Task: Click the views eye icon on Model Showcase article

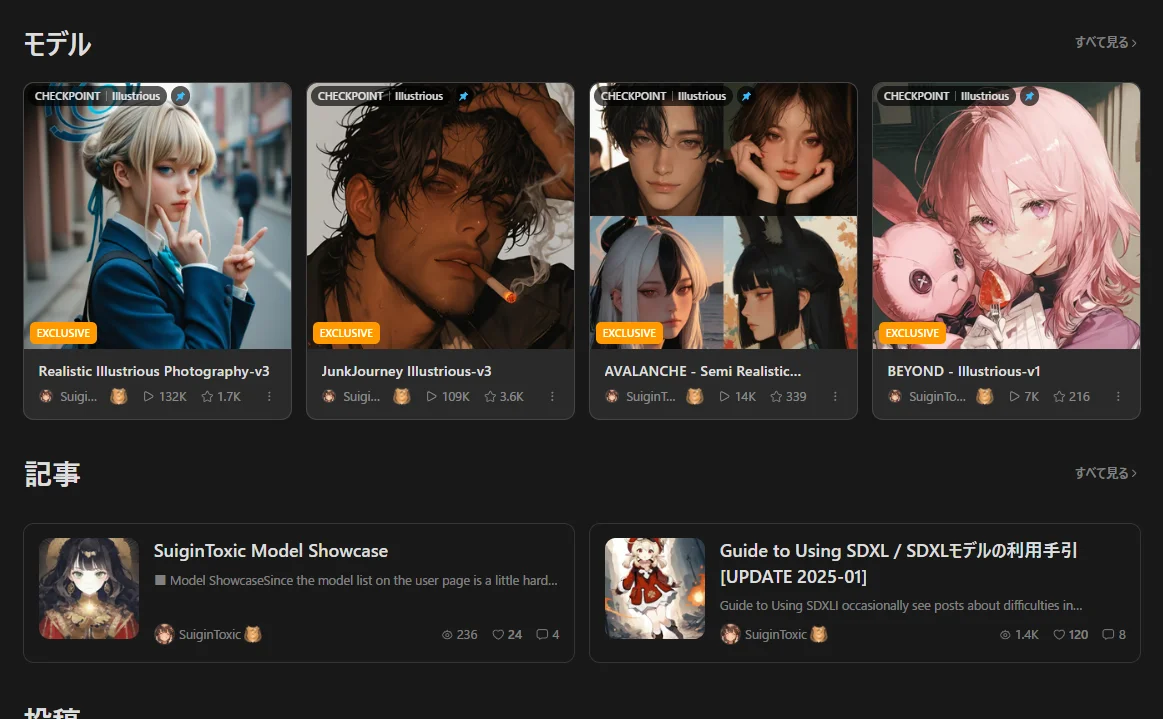Action: [447, 635]
